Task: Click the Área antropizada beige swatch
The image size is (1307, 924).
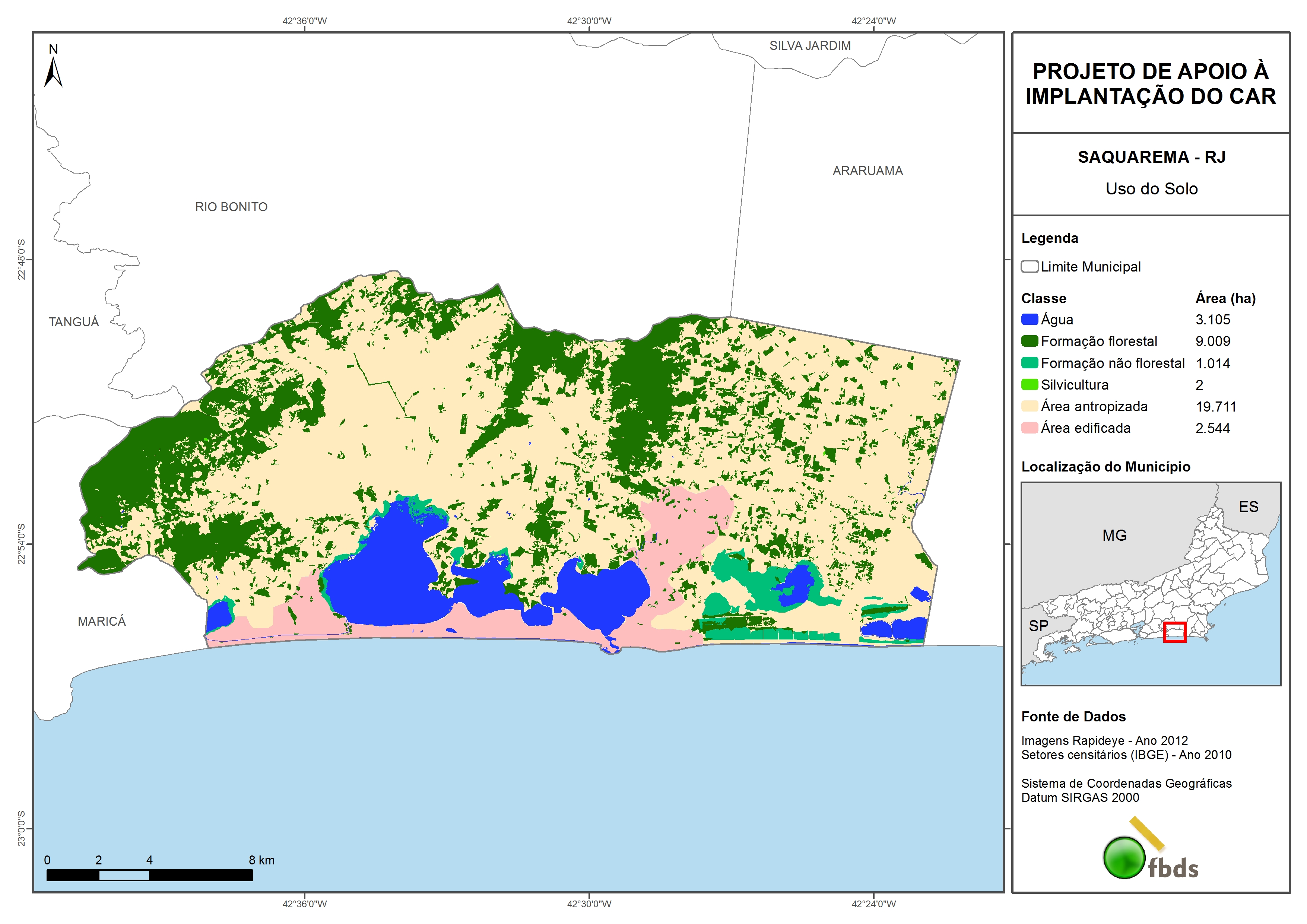Action: pyautogui.click(x=1029, y=406)
